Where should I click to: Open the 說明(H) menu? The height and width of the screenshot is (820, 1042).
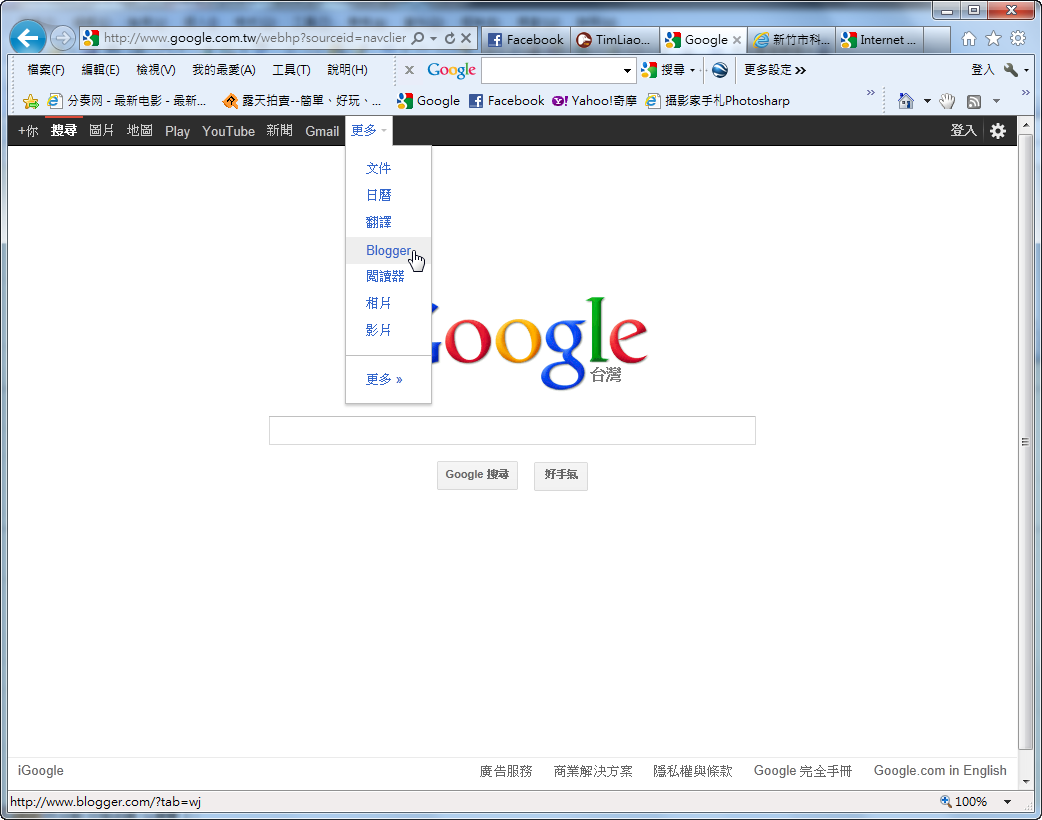pos(348,70)
